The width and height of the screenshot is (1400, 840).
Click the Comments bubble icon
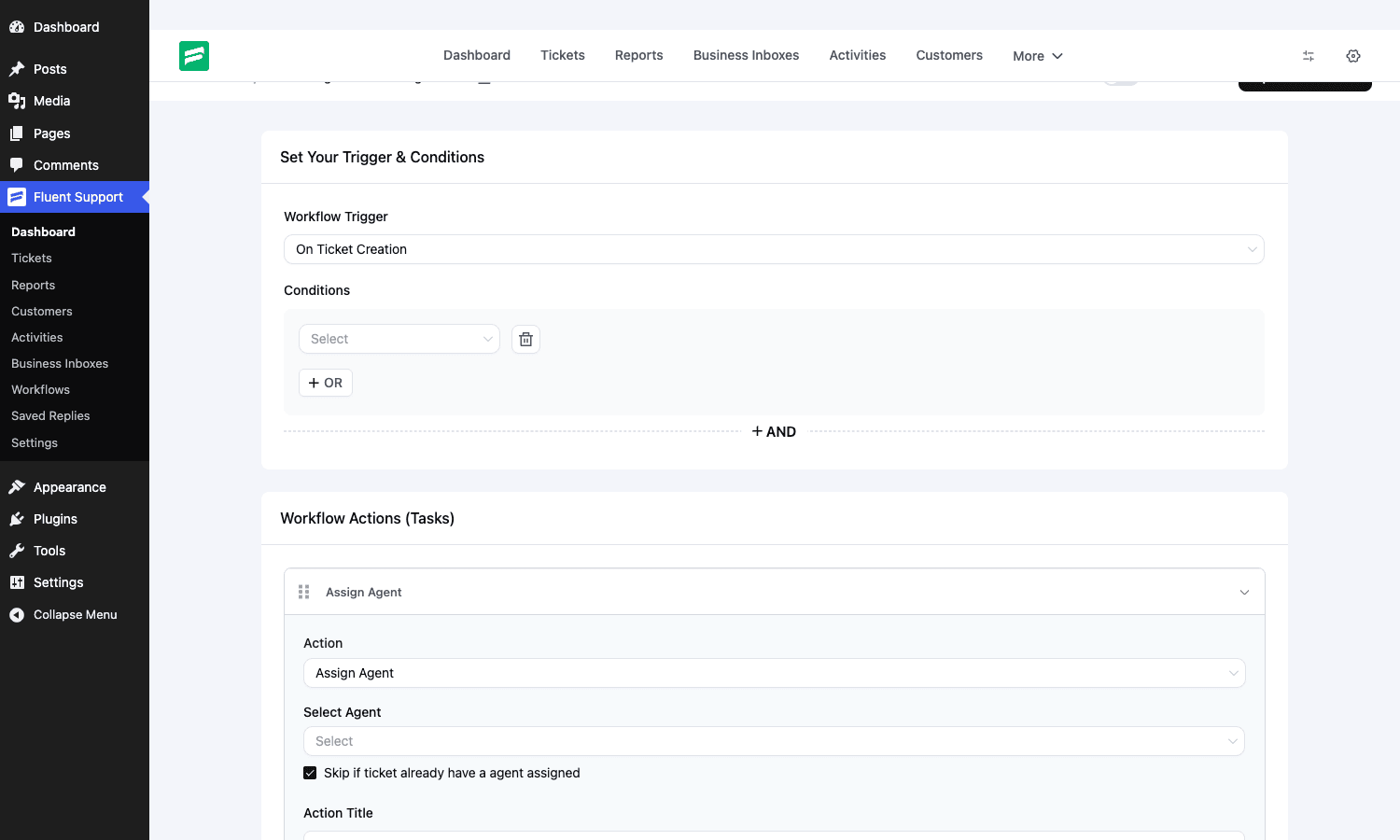click(17, 165)
